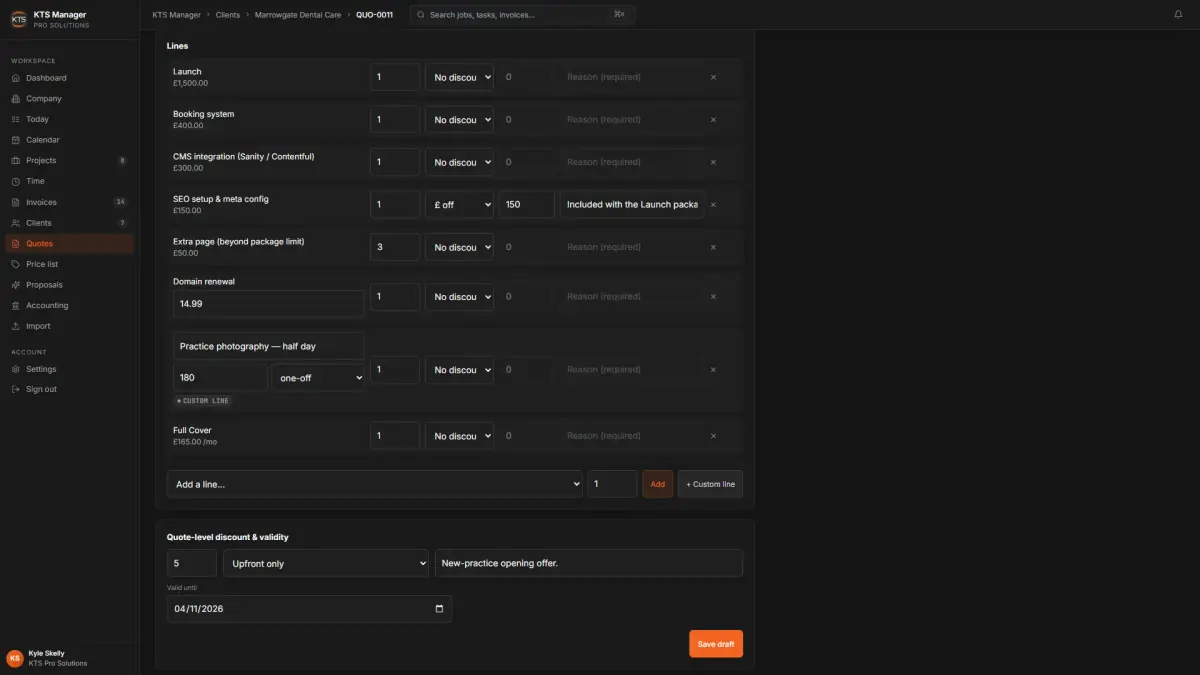Open the calendar picker in Valid until field
Screen dimensions: 1200x675
click(x=439, y=609)
